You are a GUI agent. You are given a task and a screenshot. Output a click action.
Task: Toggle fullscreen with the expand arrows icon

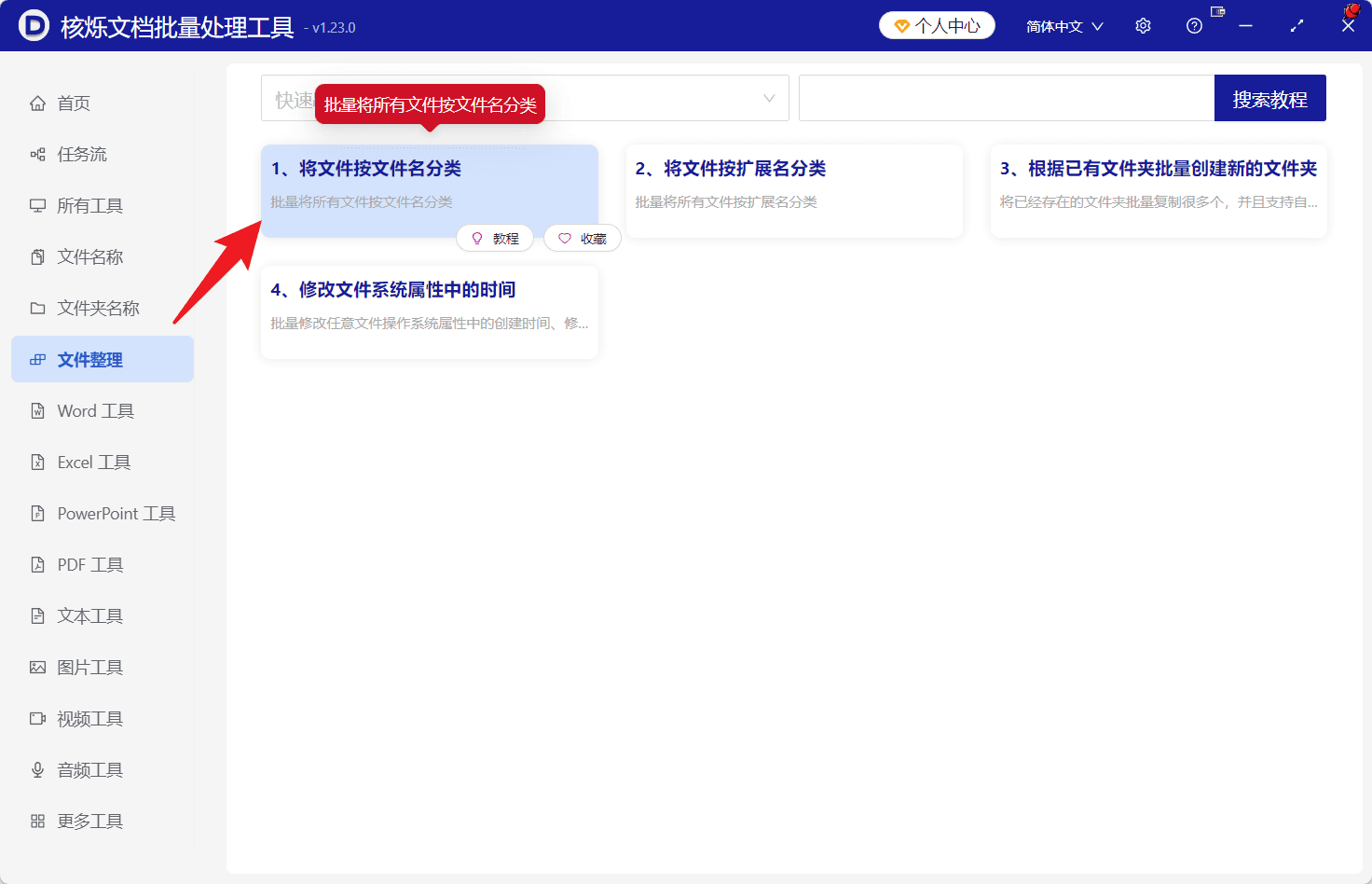pos(1297,26)
